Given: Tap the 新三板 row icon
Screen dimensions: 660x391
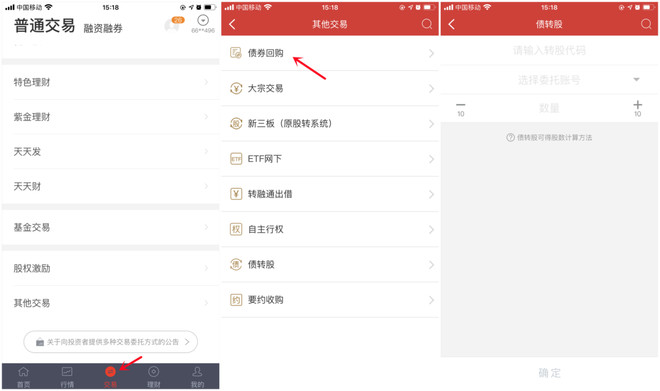Looking at the screenshot, I should tap(236, 123).
